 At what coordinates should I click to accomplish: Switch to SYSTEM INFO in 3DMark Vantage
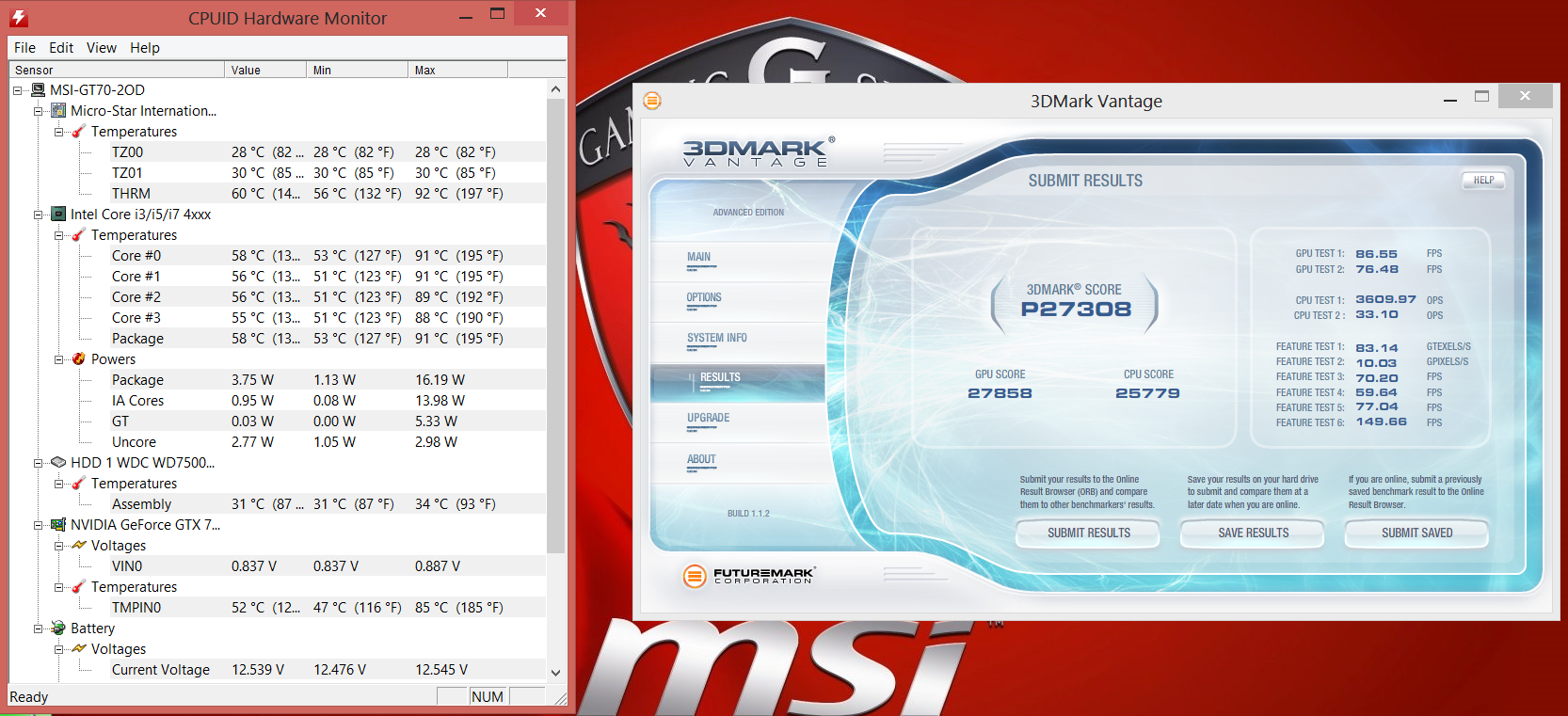point(738,342)
